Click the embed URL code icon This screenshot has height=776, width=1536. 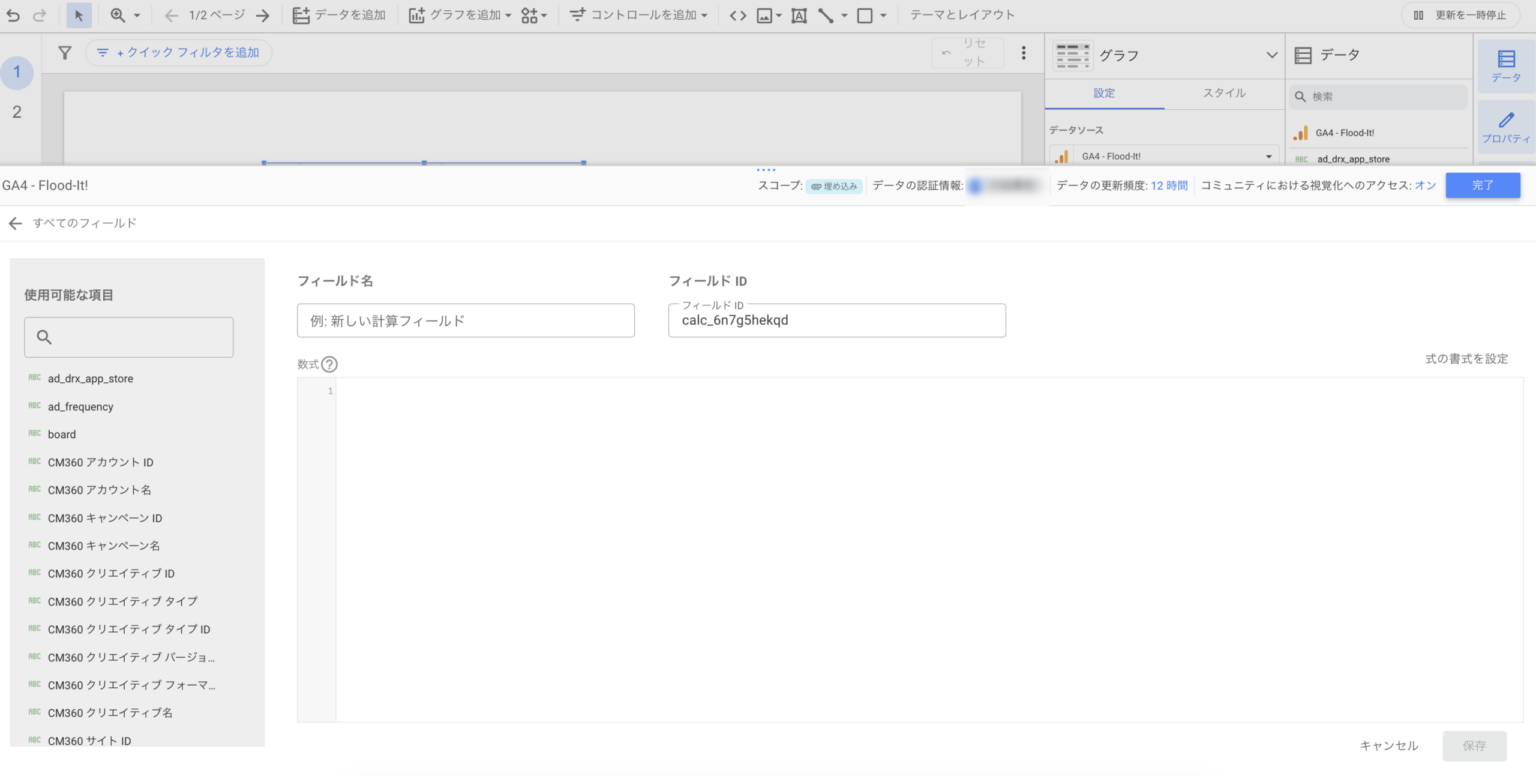tap(737, 15)
